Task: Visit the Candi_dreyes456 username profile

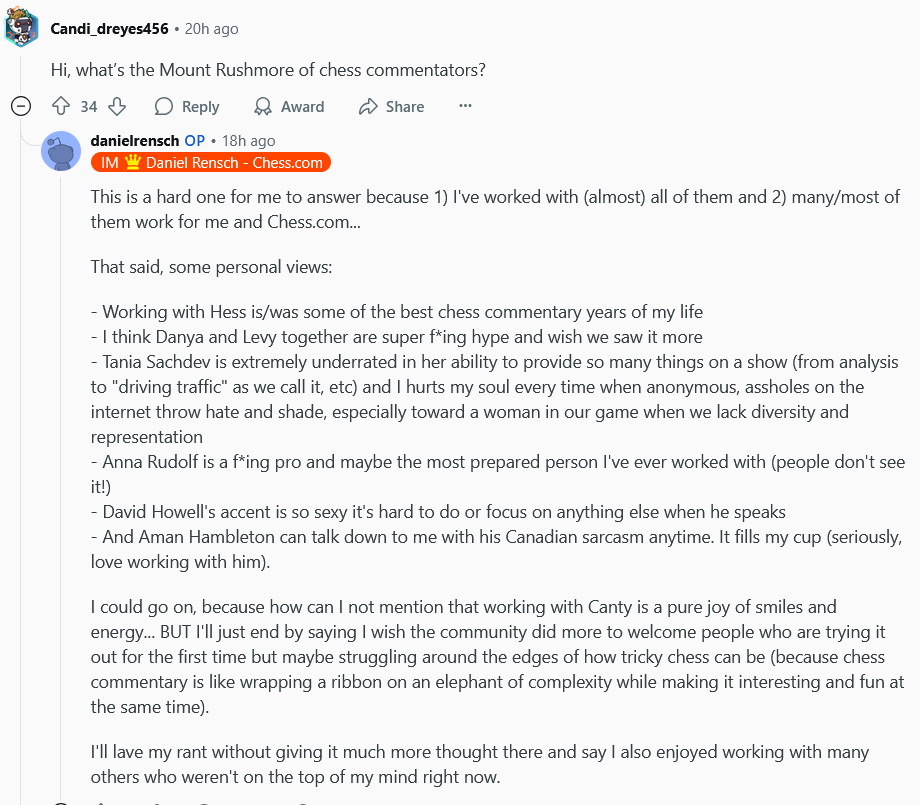Action: [109, 29]
